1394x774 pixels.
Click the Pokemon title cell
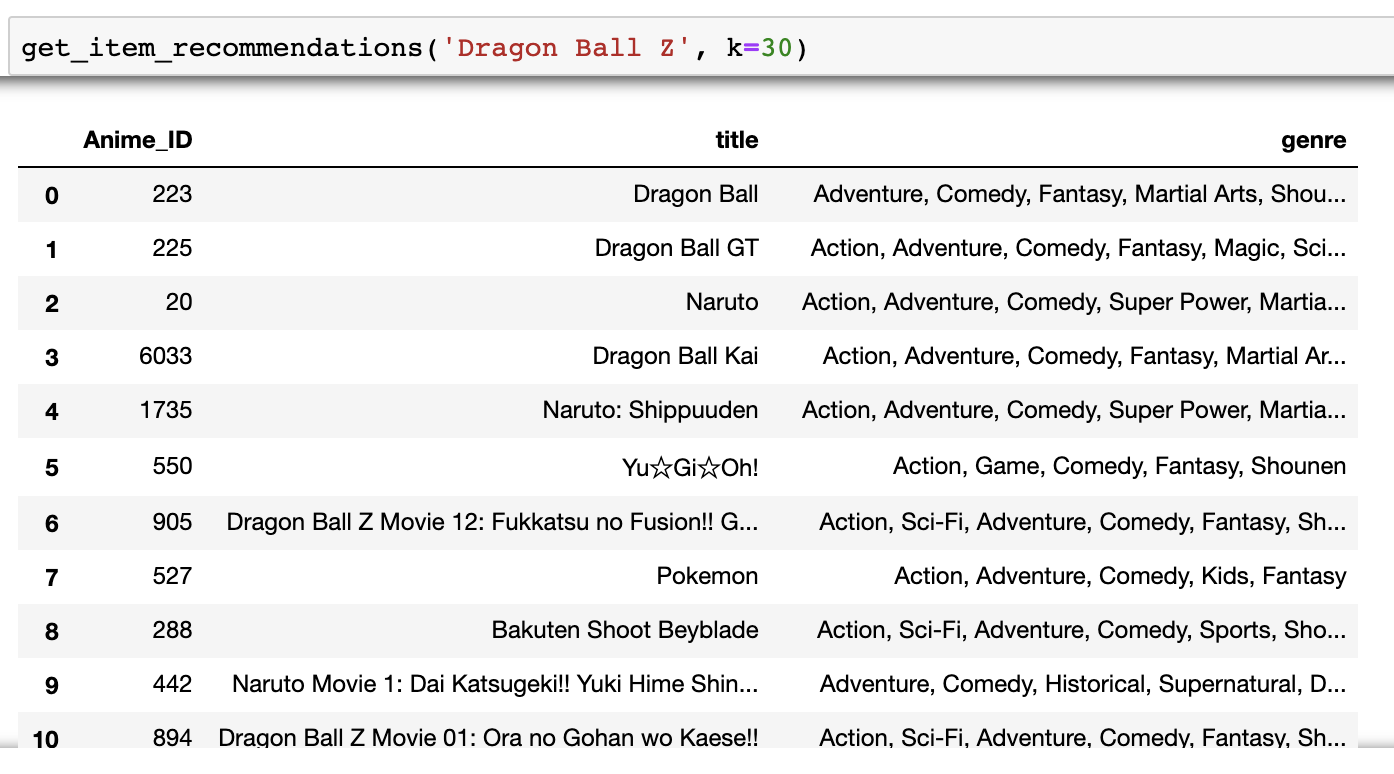tap(707, 576)
